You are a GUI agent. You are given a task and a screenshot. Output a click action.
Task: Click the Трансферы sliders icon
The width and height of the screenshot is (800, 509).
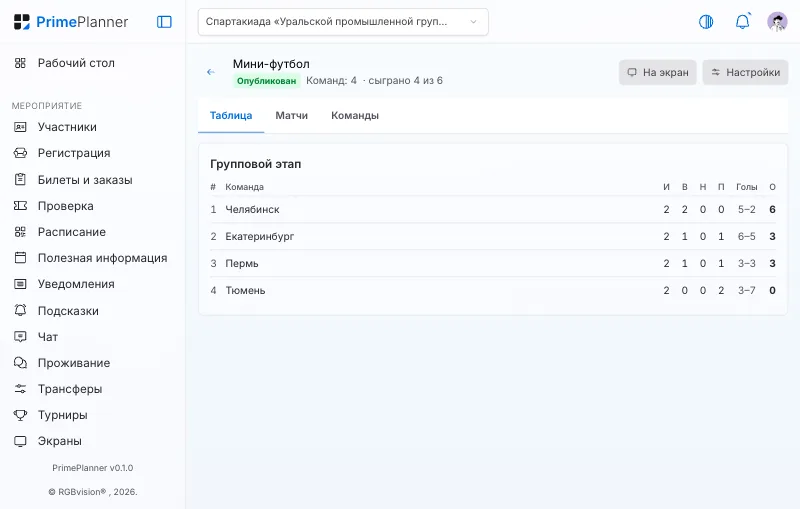point(20,389)
